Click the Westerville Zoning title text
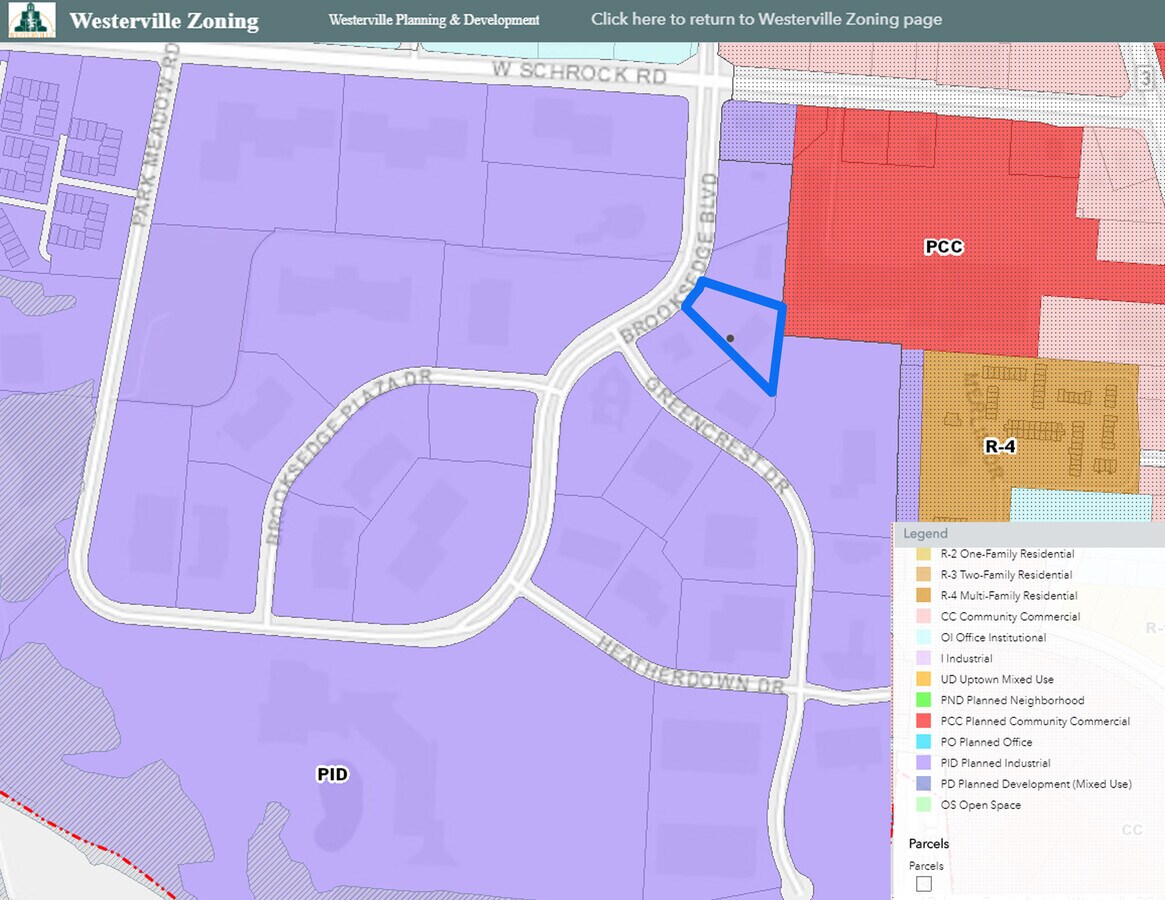Viewport: 1165px width, 900px height. pos(164,21)
